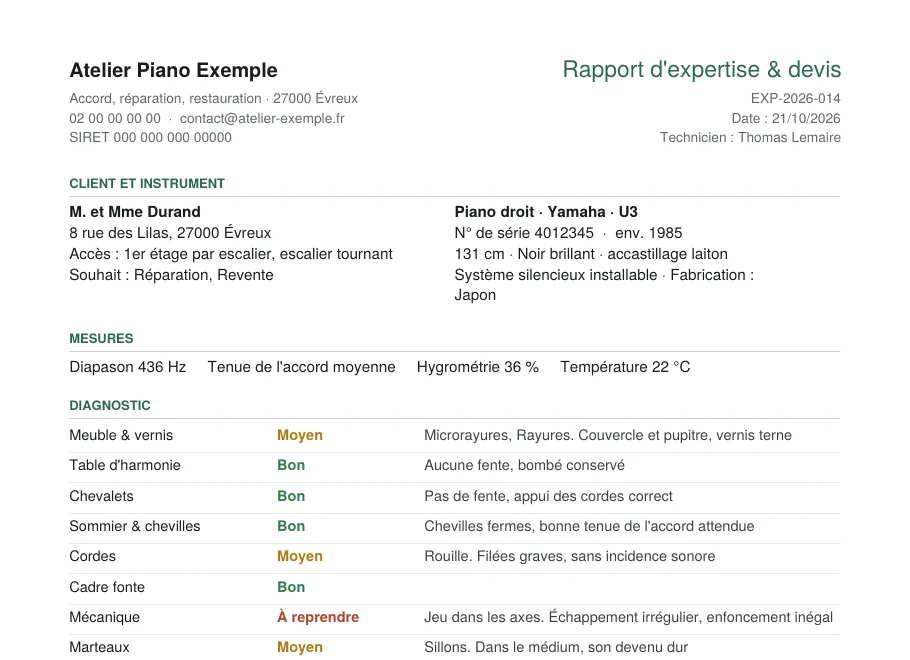Image resolution: width=910 pixels, height=660 pixels.
Task: Click the 'À reprendre' rating for Mécanique
Action: 318,617
